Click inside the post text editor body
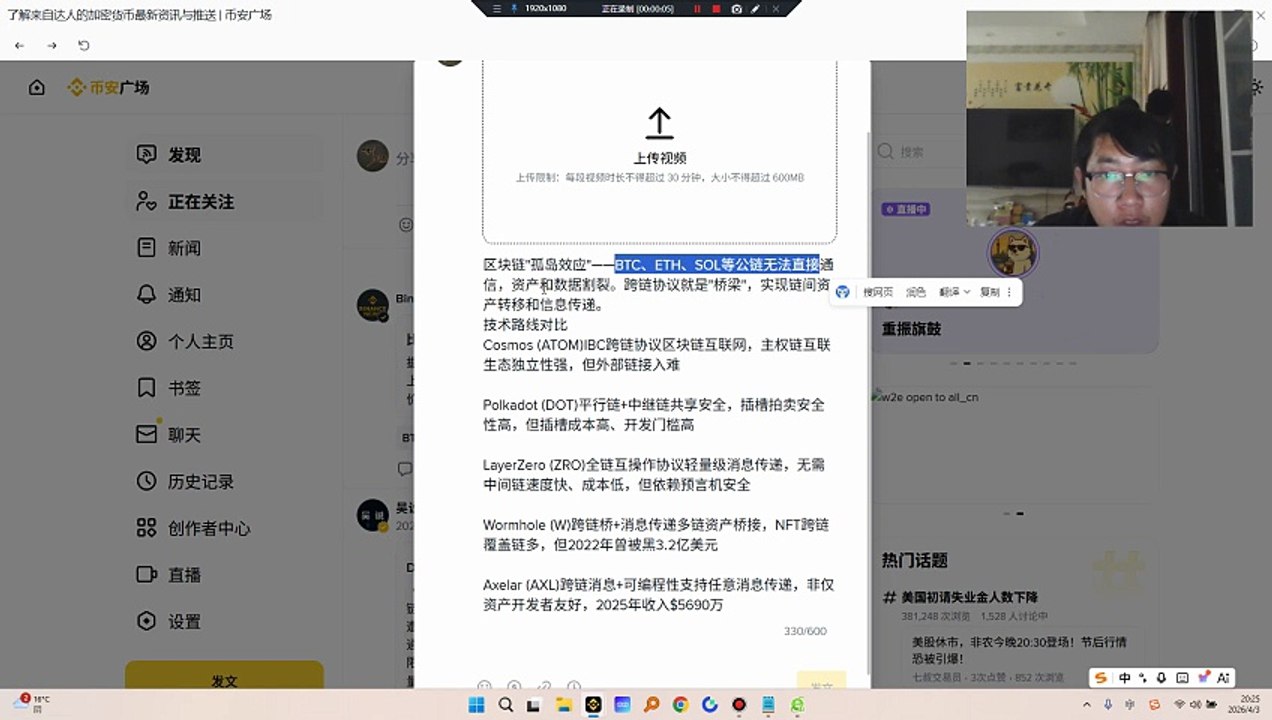 point(659,434)
